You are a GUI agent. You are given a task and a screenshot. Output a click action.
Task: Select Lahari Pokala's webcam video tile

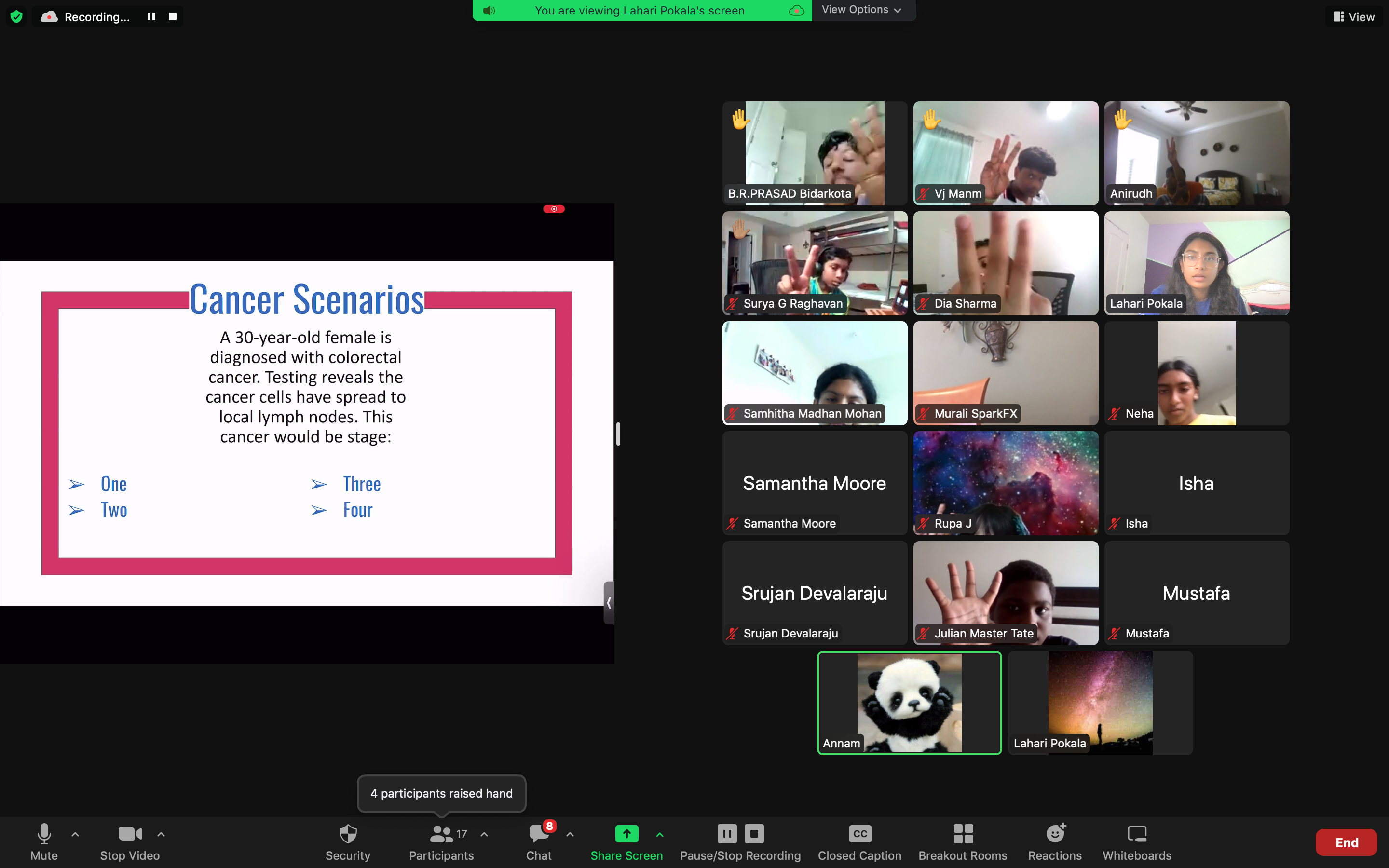(x=1197, y=263)
